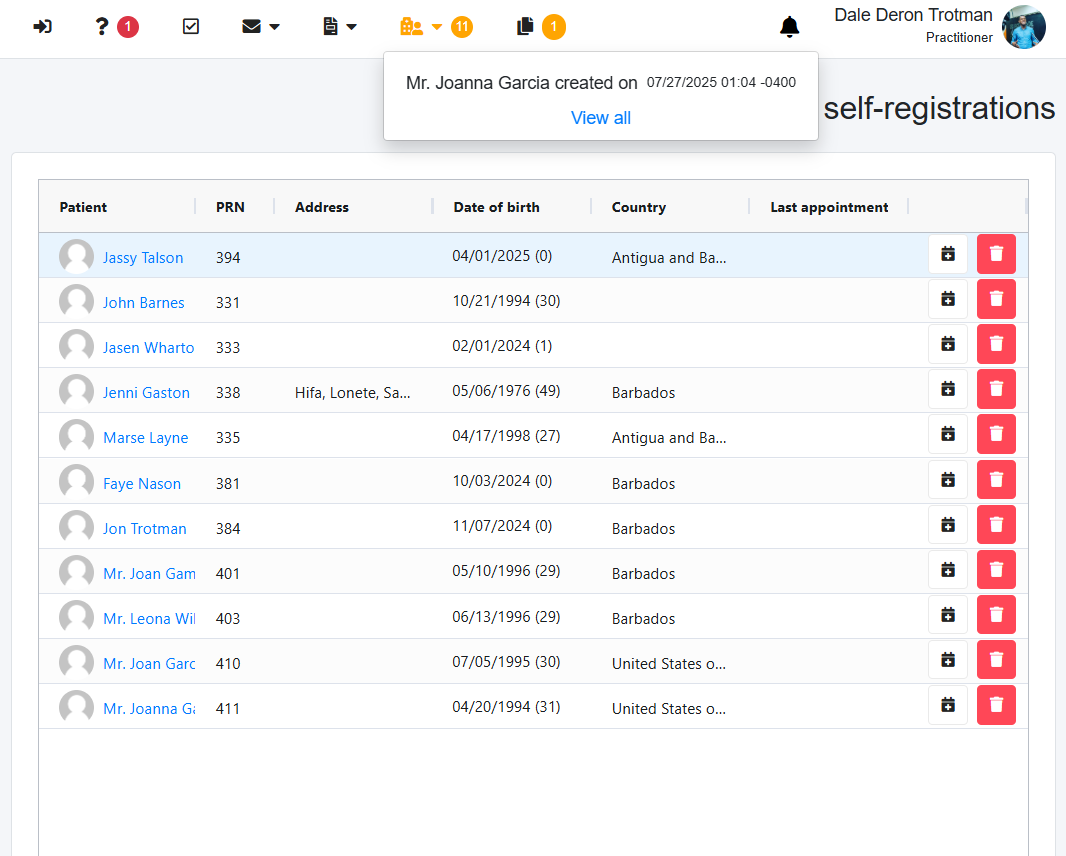
Task: Click the copy documents icon with badge
Action: tap(526, 27)
